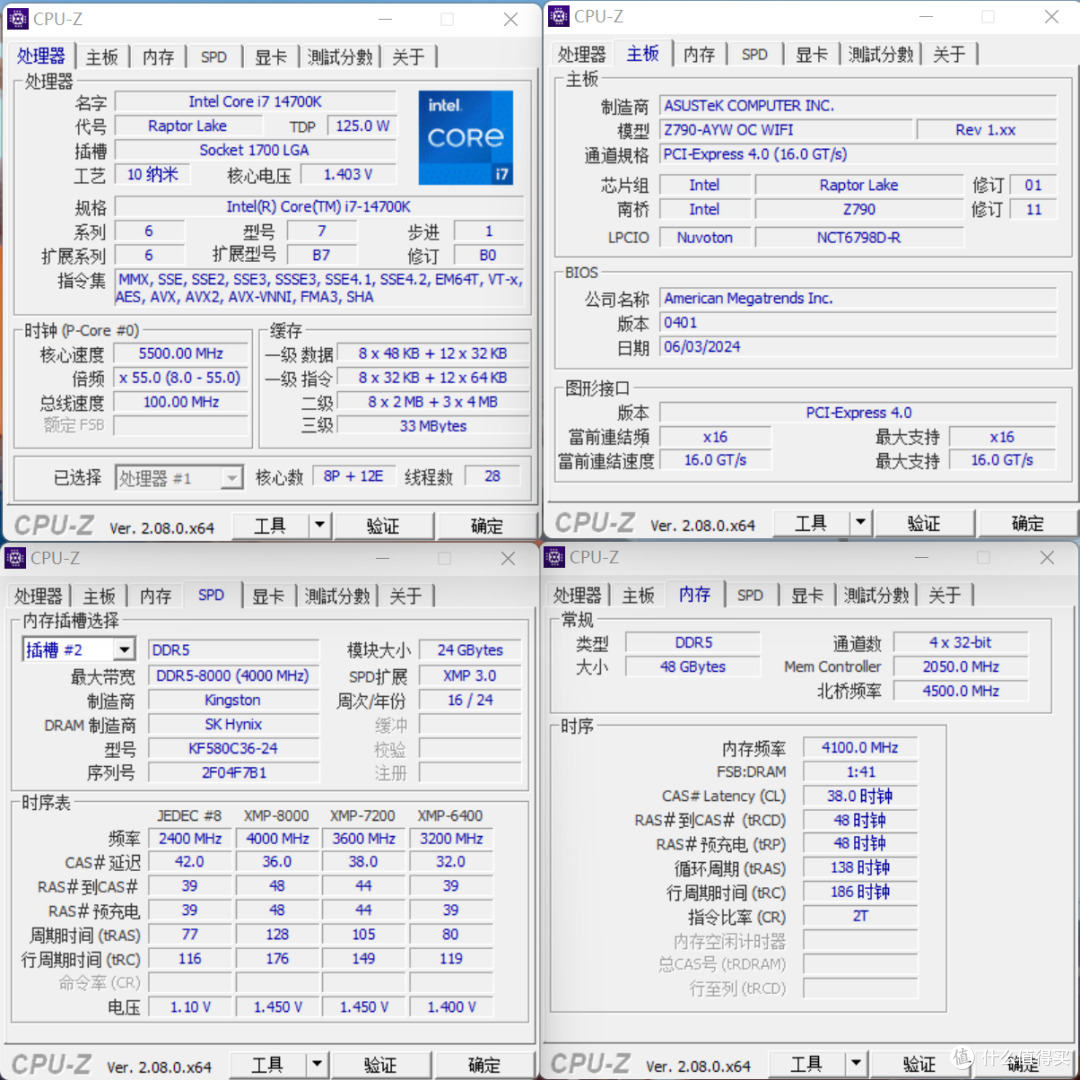The image size is (1080, 1080).
Task: Click the Z790-AYW OC WIFI model field
Action: click(x=787, y=129)
